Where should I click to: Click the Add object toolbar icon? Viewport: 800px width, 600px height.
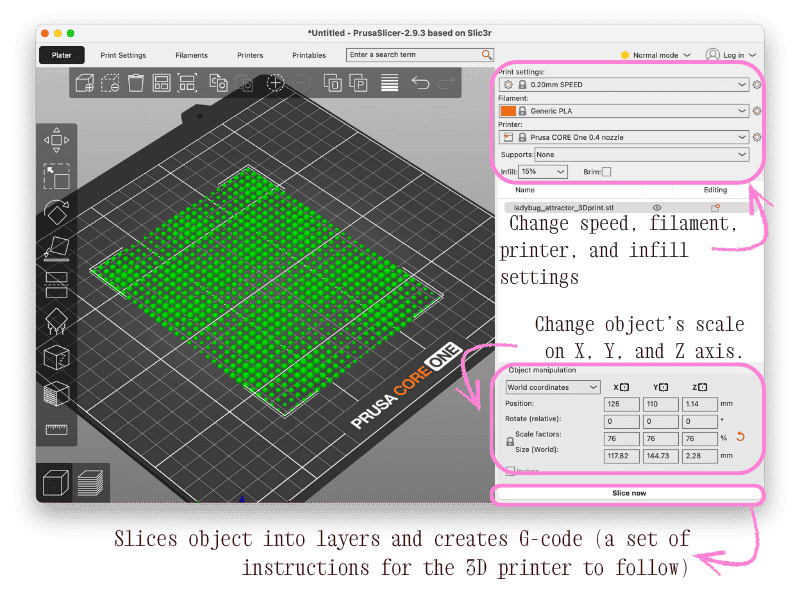pos(85,84)
